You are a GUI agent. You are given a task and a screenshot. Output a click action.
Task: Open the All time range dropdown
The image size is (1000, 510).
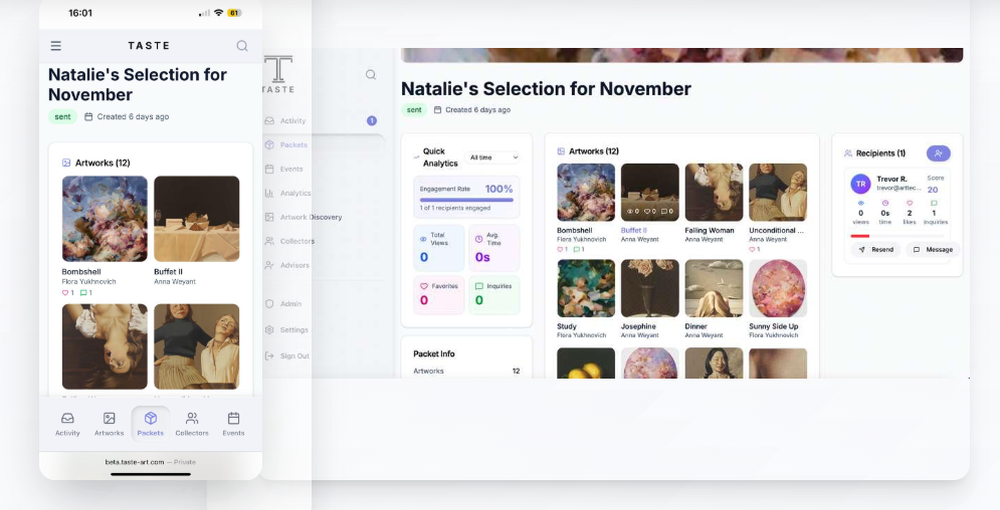pos(493,157)
